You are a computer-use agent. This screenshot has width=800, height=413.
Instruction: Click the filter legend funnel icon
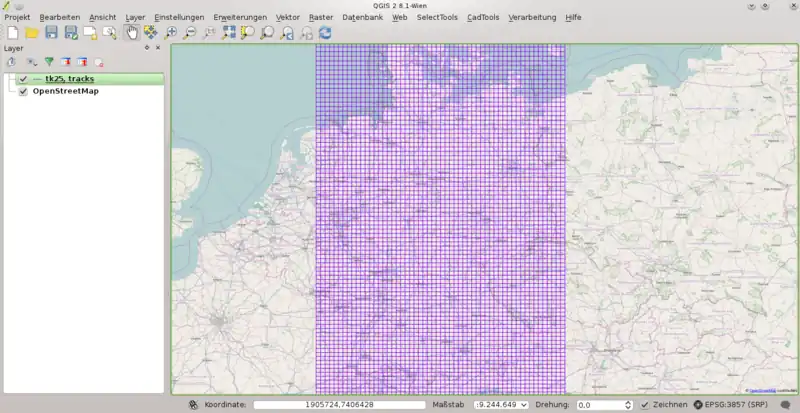tap(48, 62)
